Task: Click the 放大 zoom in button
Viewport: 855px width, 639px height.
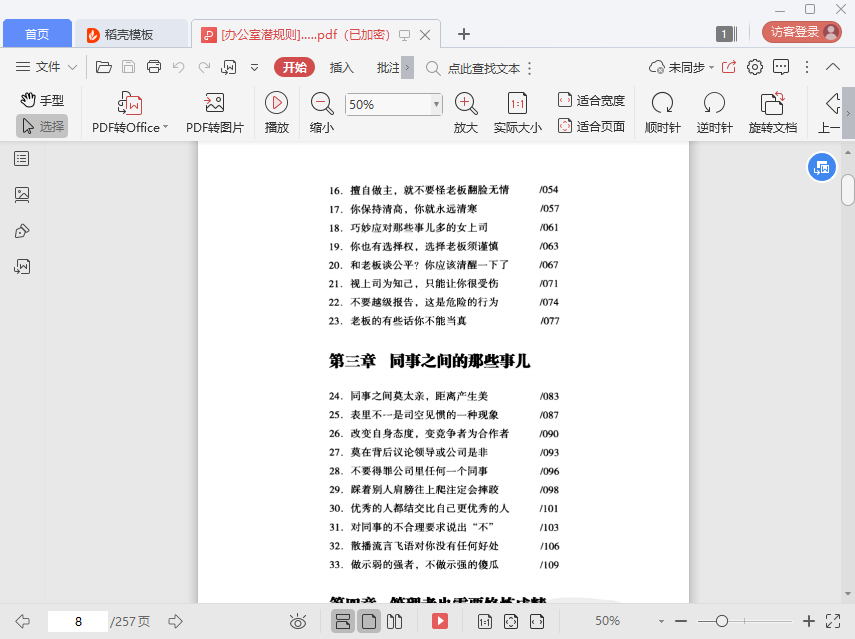Action: (x=466, y=113)
